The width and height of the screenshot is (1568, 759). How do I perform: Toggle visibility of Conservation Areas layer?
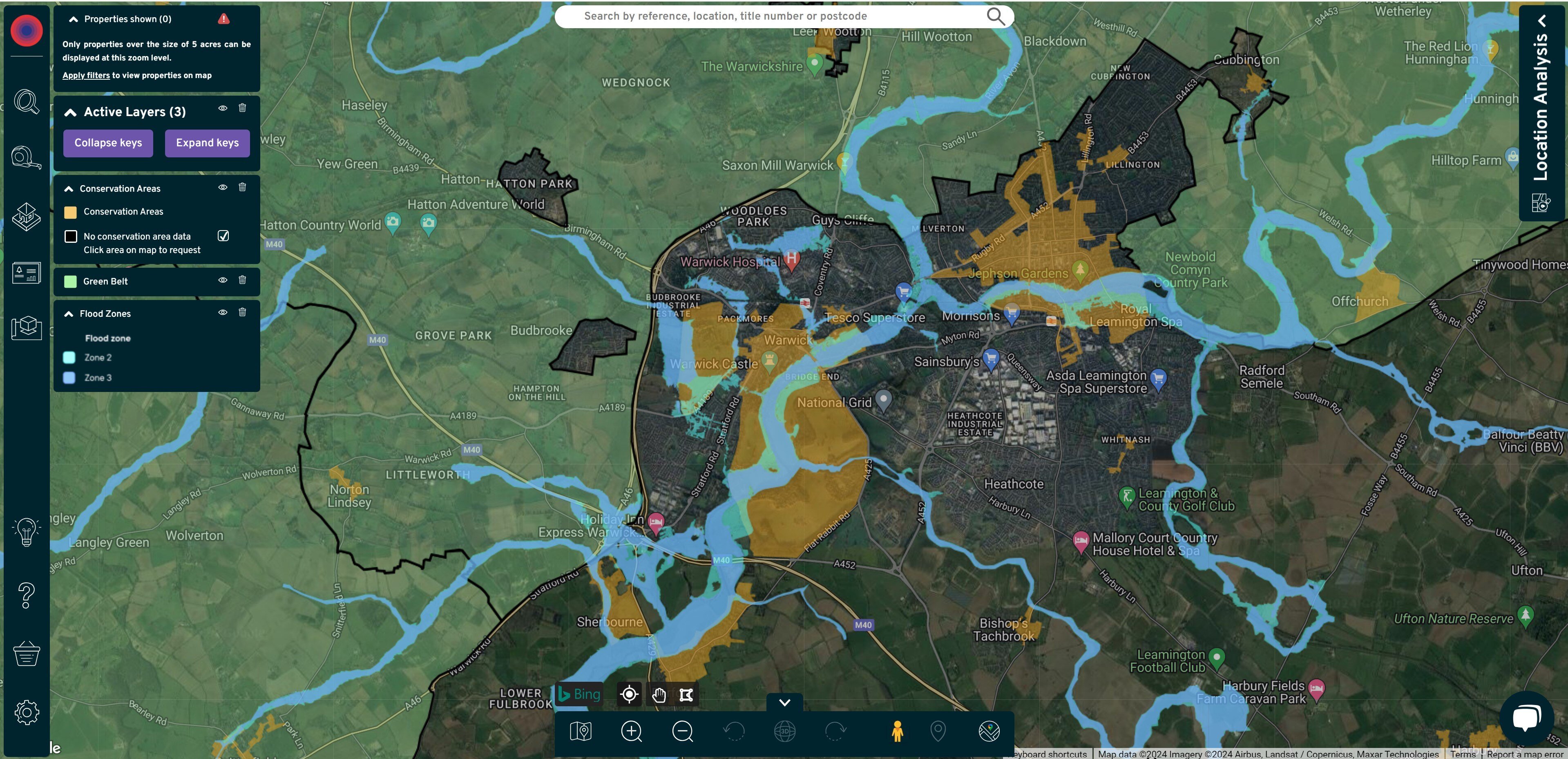click(x=223, y=188)
